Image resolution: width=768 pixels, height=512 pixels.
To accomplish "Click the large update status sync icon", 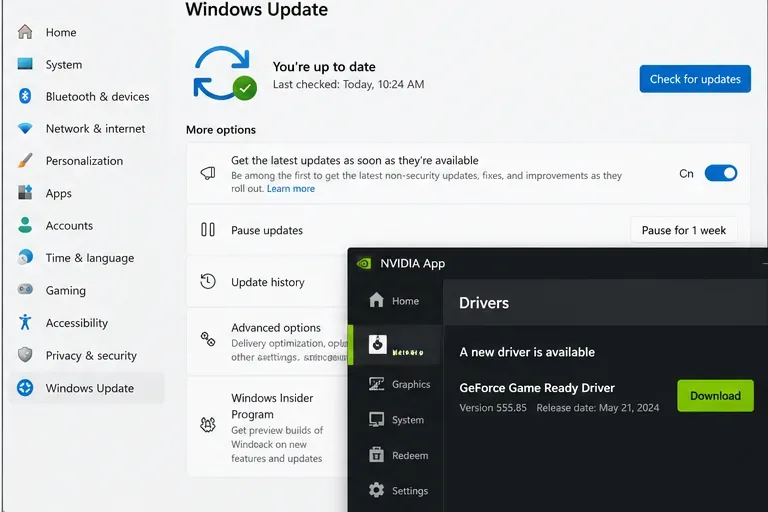I will (225, 73).
